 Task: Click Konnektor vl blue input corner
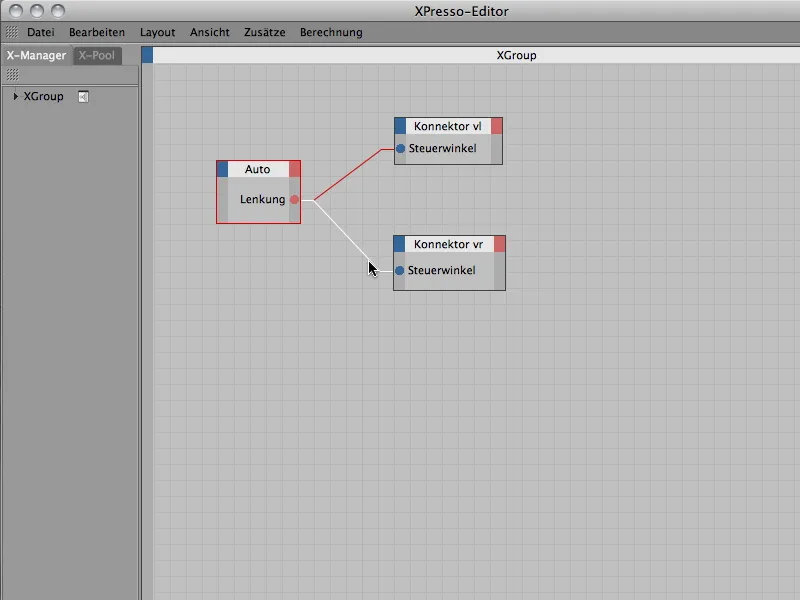pos(400,126)
